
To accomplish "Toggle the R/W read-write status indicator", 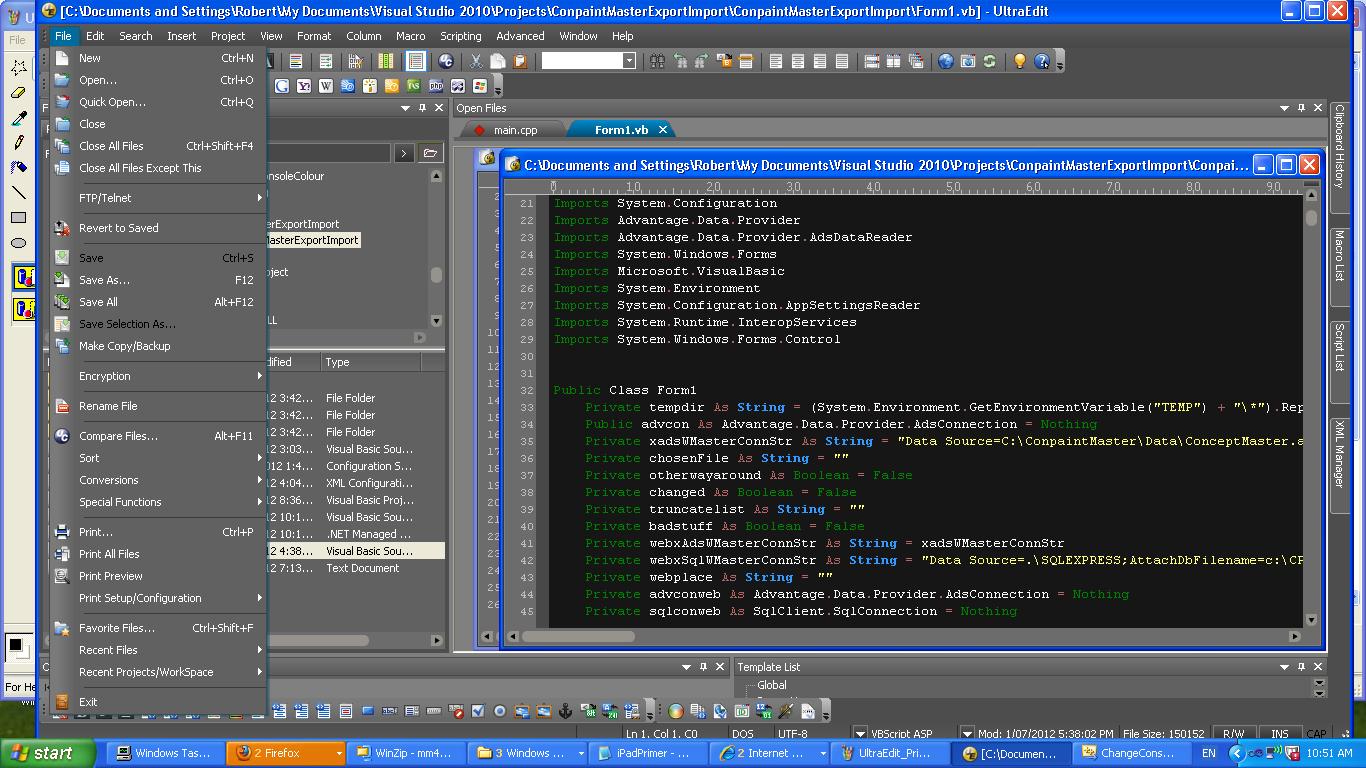I will (x=1233, y=734).
